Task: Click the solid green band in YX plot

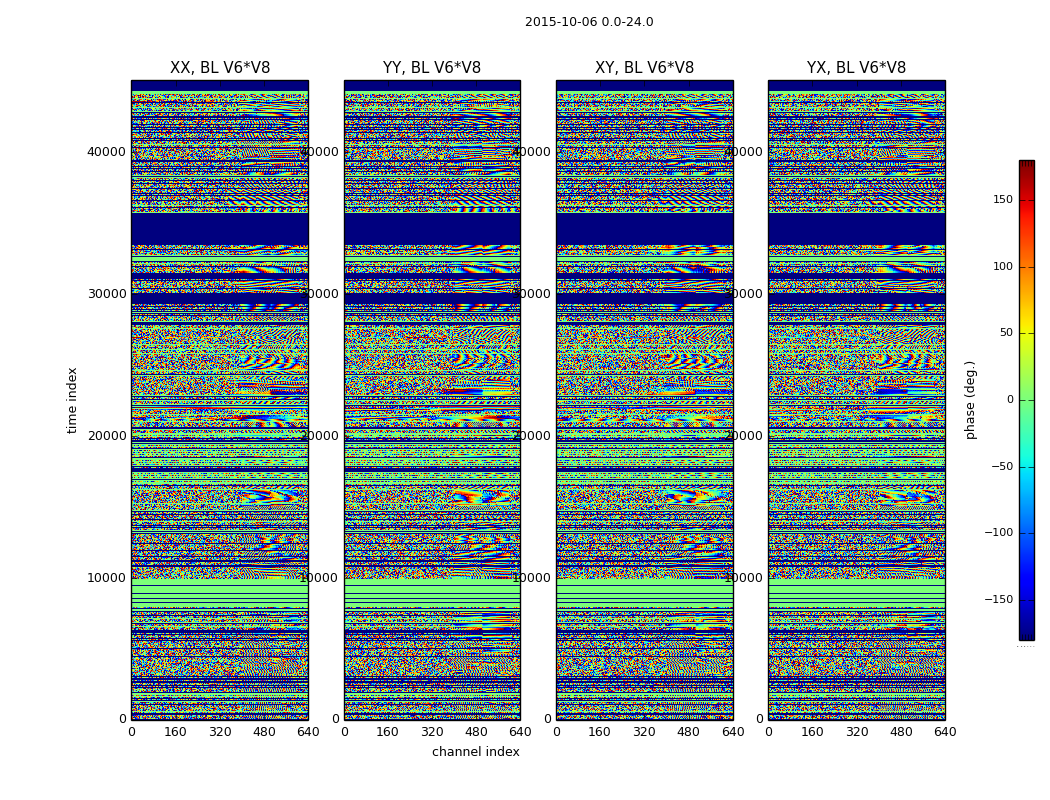Action: (856, 592)
